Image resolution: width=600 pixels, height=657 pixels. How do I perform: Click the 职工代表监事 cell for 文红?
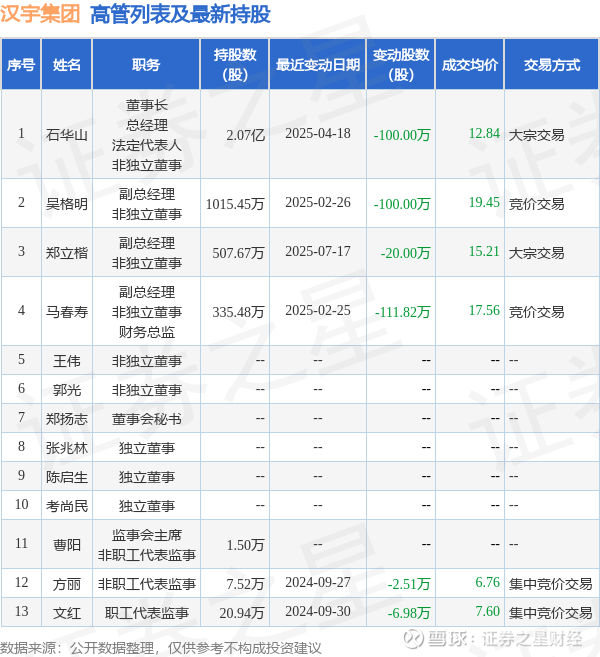pos(146,613)
